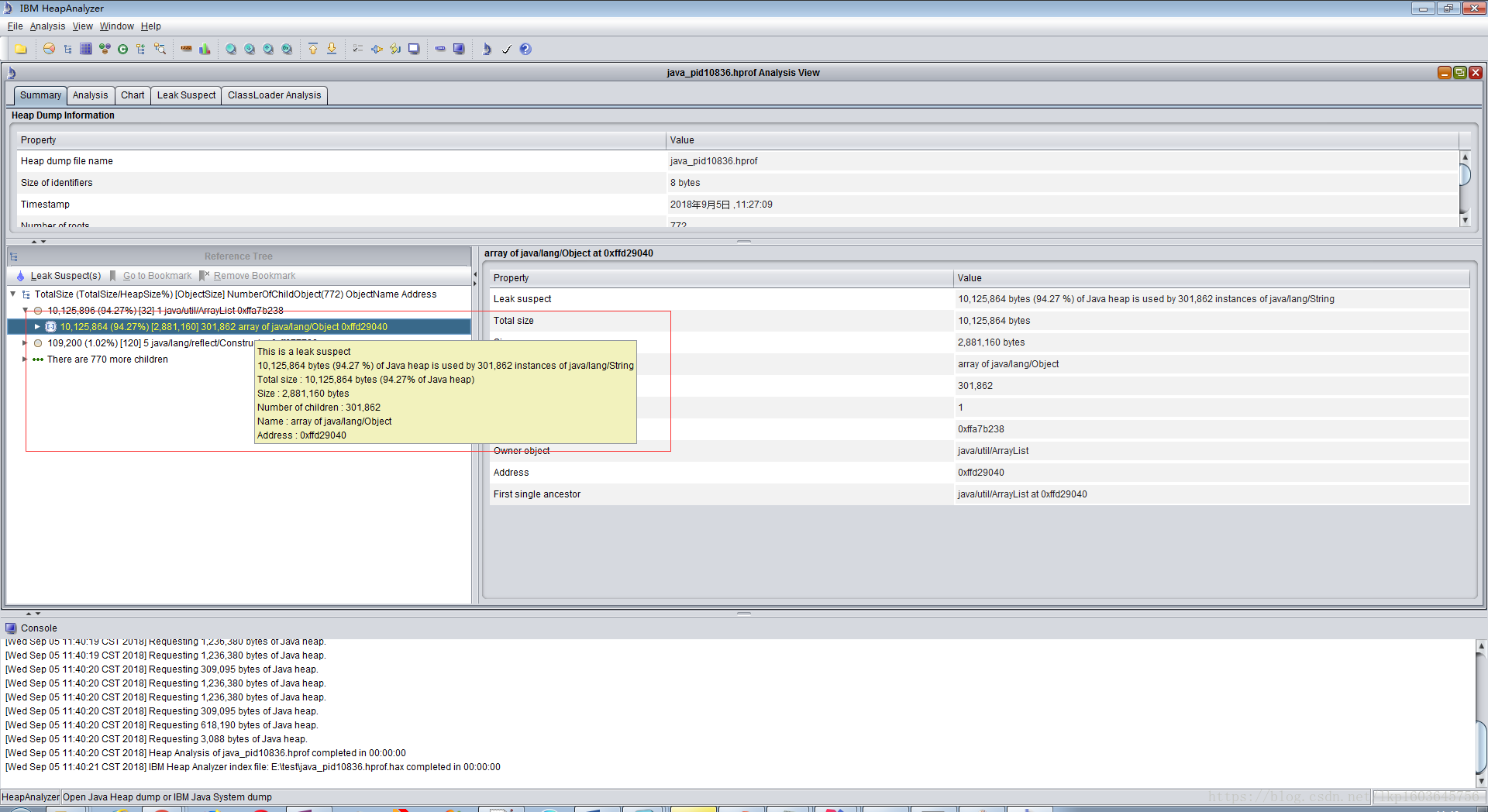Click the tree with magnifier toolbar icon
Viewport: 1488px width, 812px height.
(x=160, y=49)
